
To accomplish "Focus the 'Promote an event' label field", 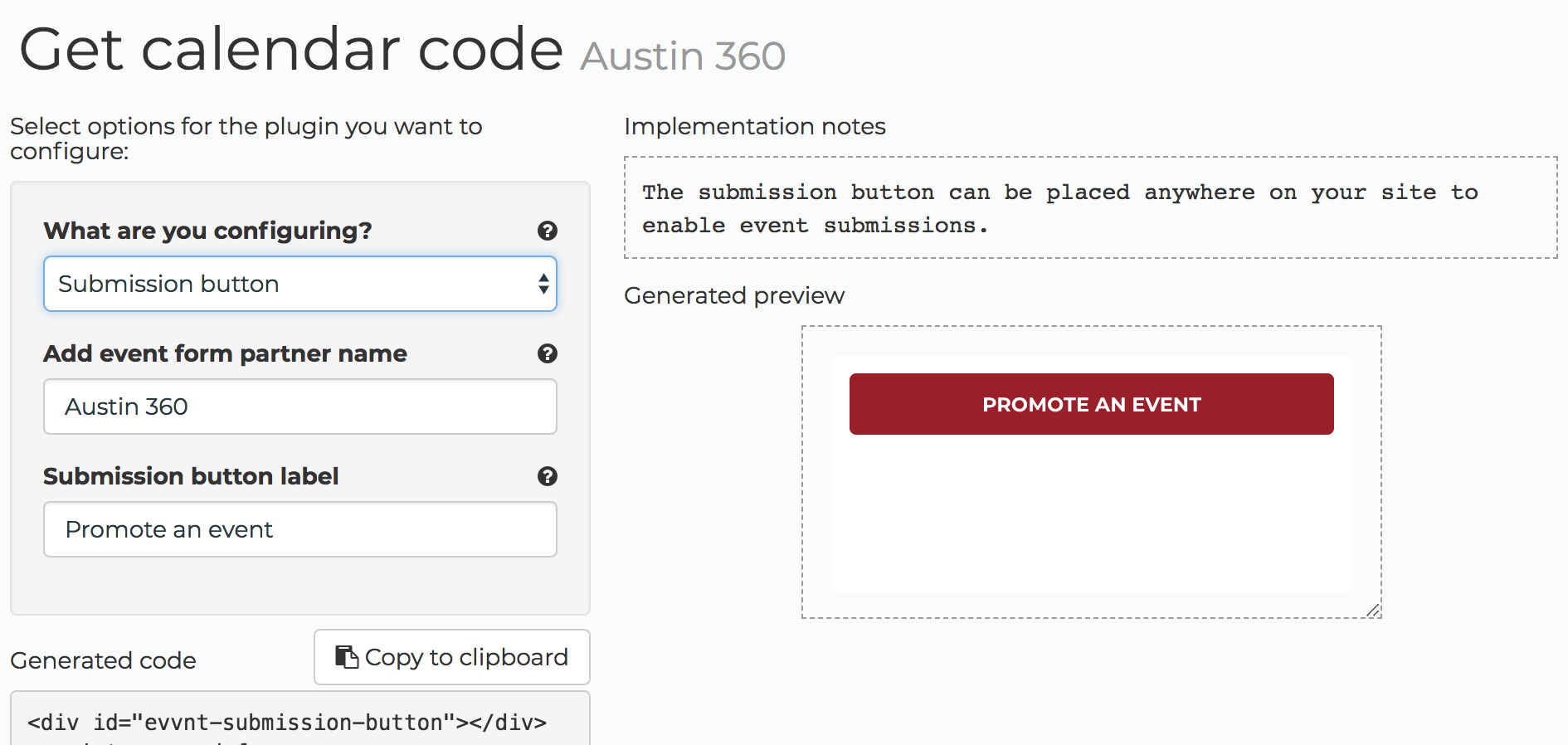I will coord(299,529).
